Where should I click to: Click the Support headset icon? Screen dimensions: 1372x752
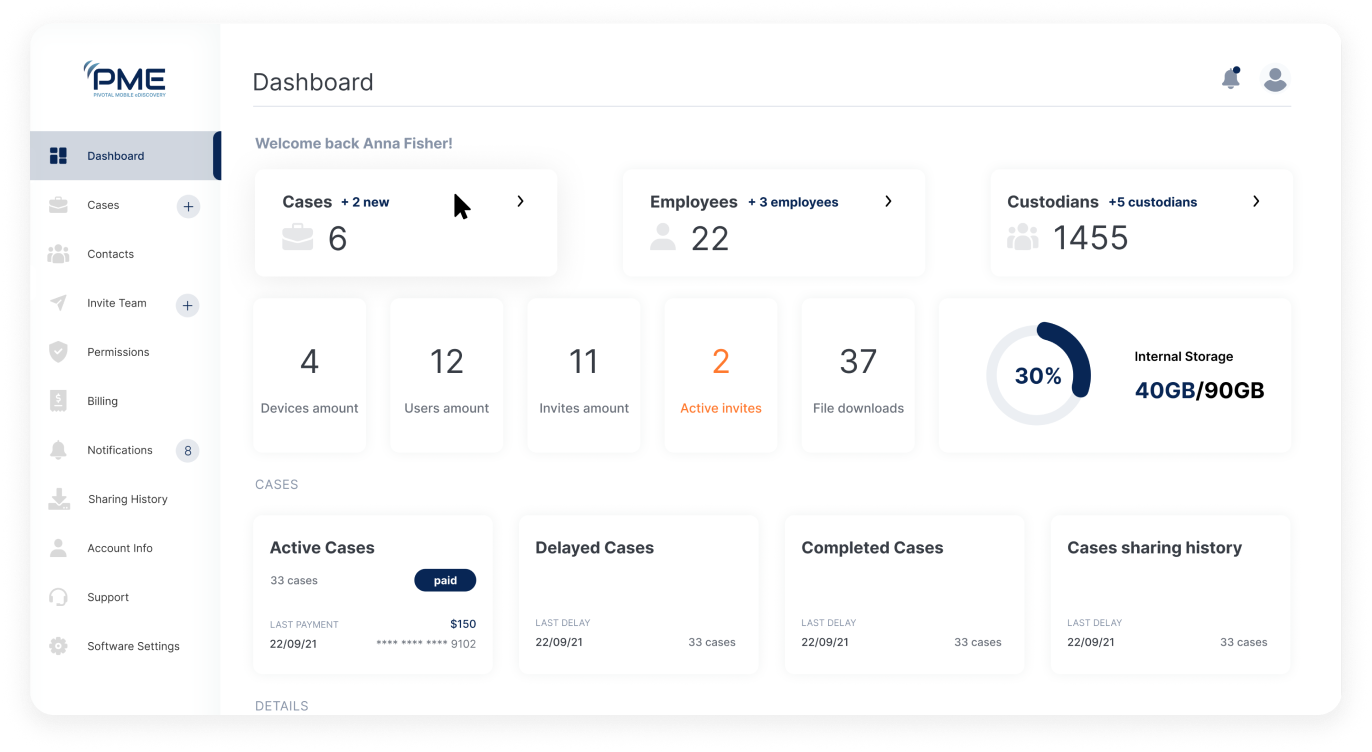(58, 597)
